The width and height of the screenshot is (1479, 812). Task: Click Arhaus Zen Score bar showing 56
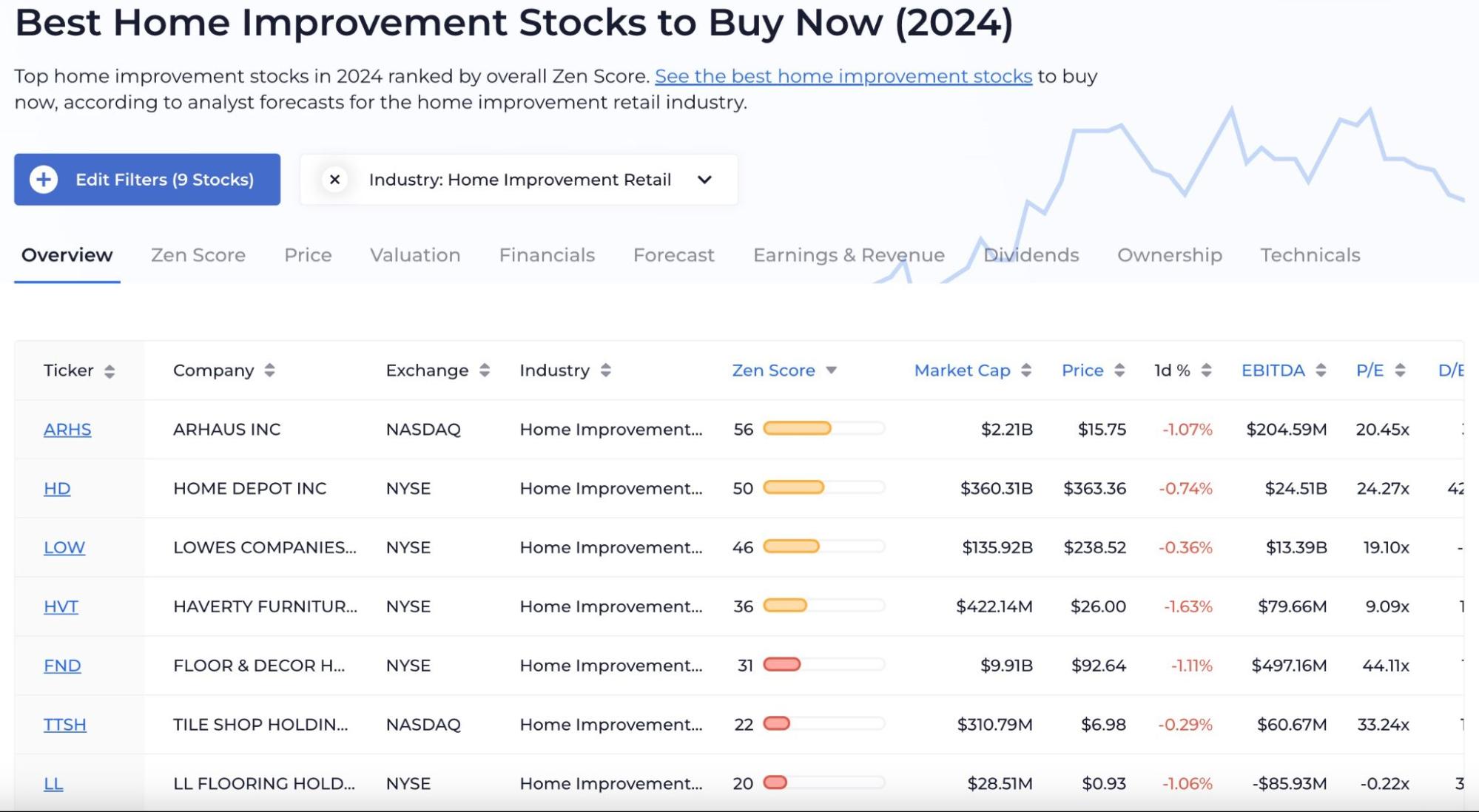point(823,428)
